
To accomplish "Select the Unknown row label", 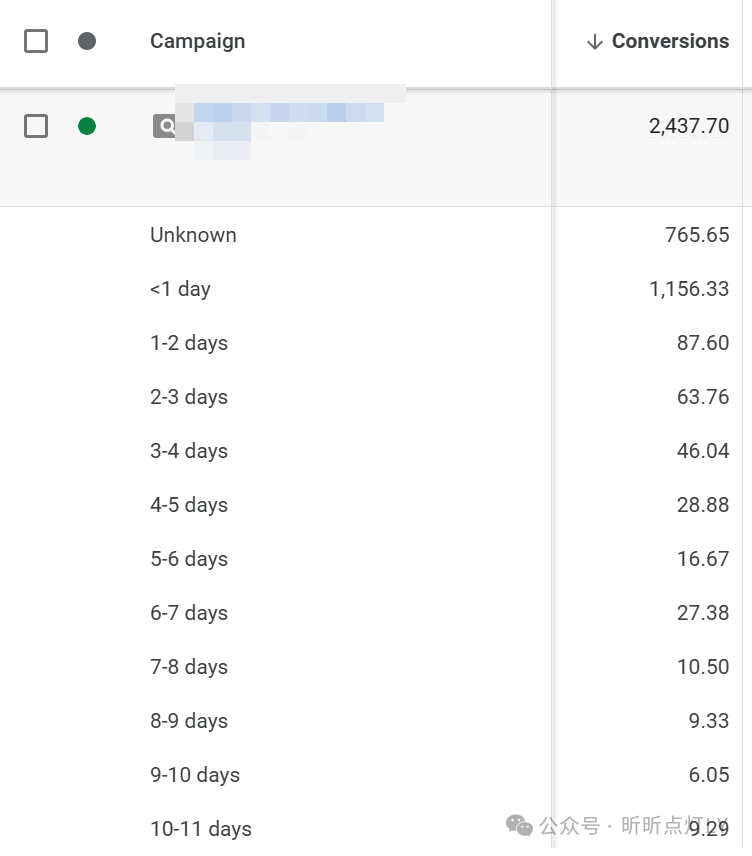I will coord(193,235).
